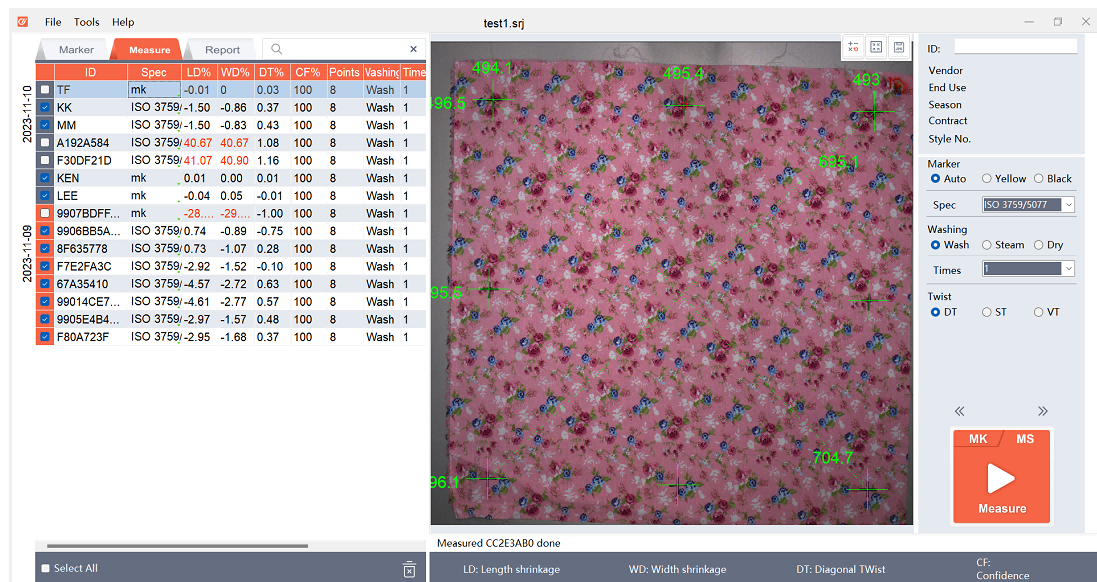The height and width of the screenshot is (582, 1097).
Task: Open the Tools menu
Action: point(87,22)
